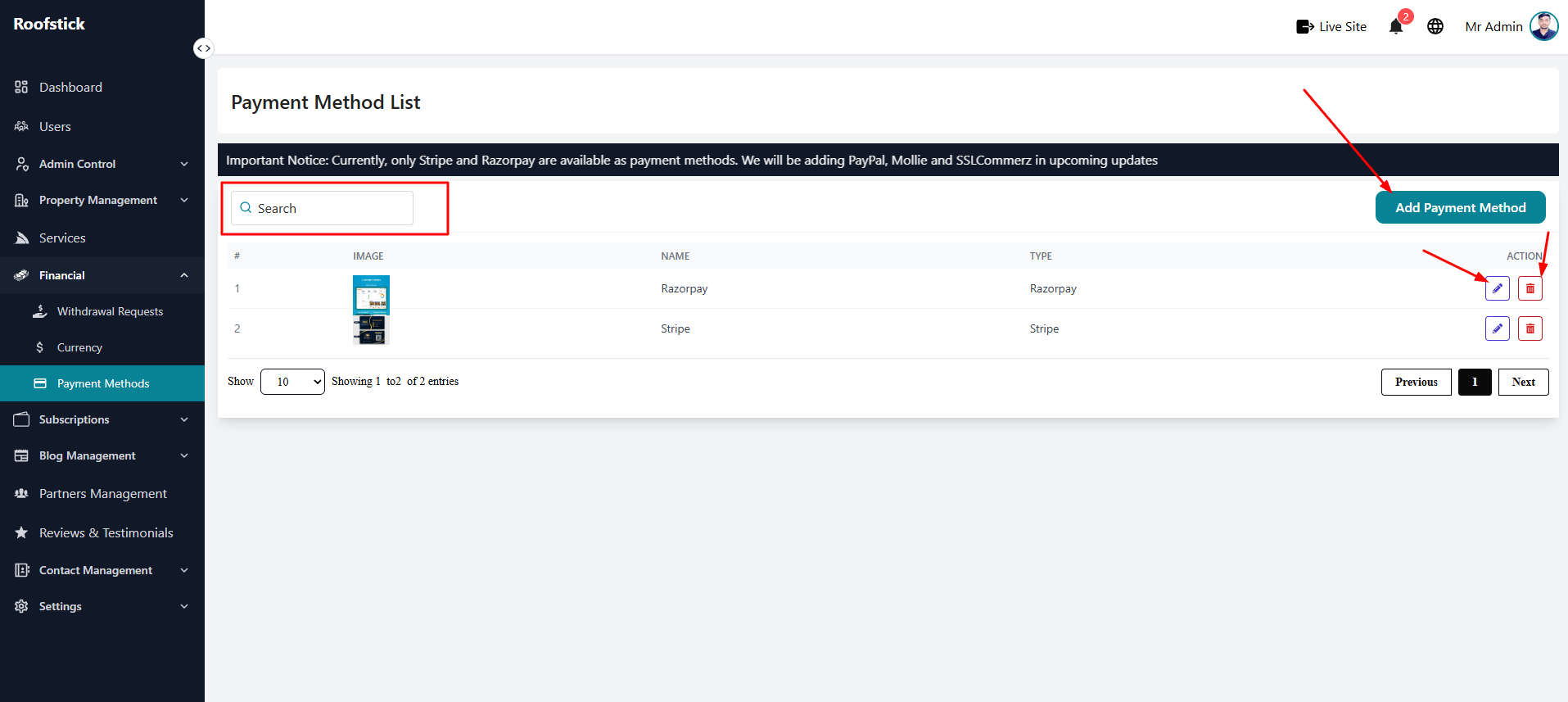Click the Roofstick logo
Viewport: 1568px width, 702px height.
click(x=49, y=24)
